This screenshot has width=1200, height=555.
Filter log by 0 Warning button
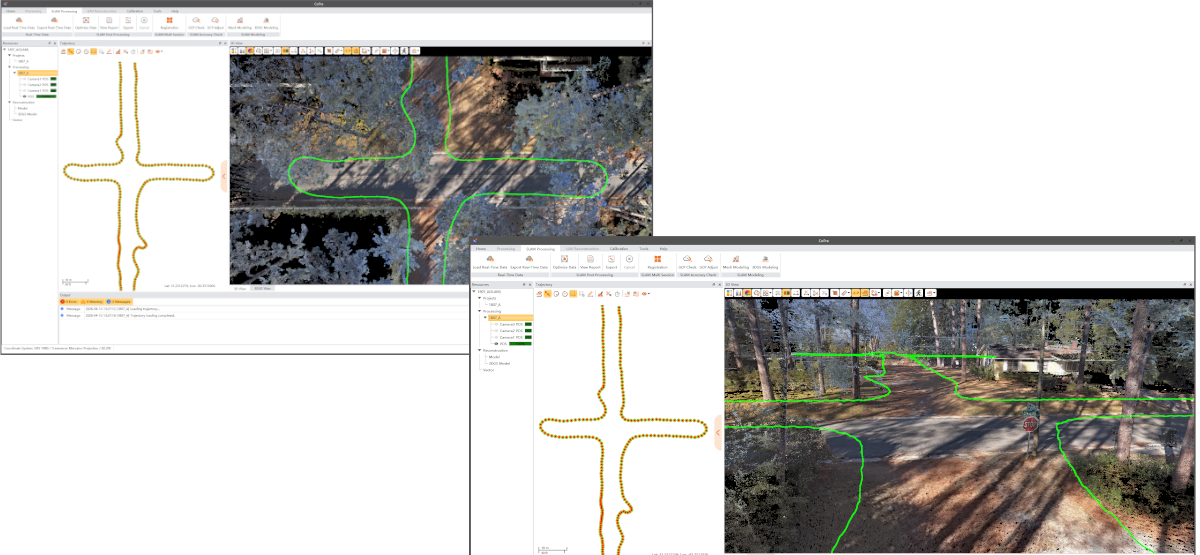tap(93, 300)
